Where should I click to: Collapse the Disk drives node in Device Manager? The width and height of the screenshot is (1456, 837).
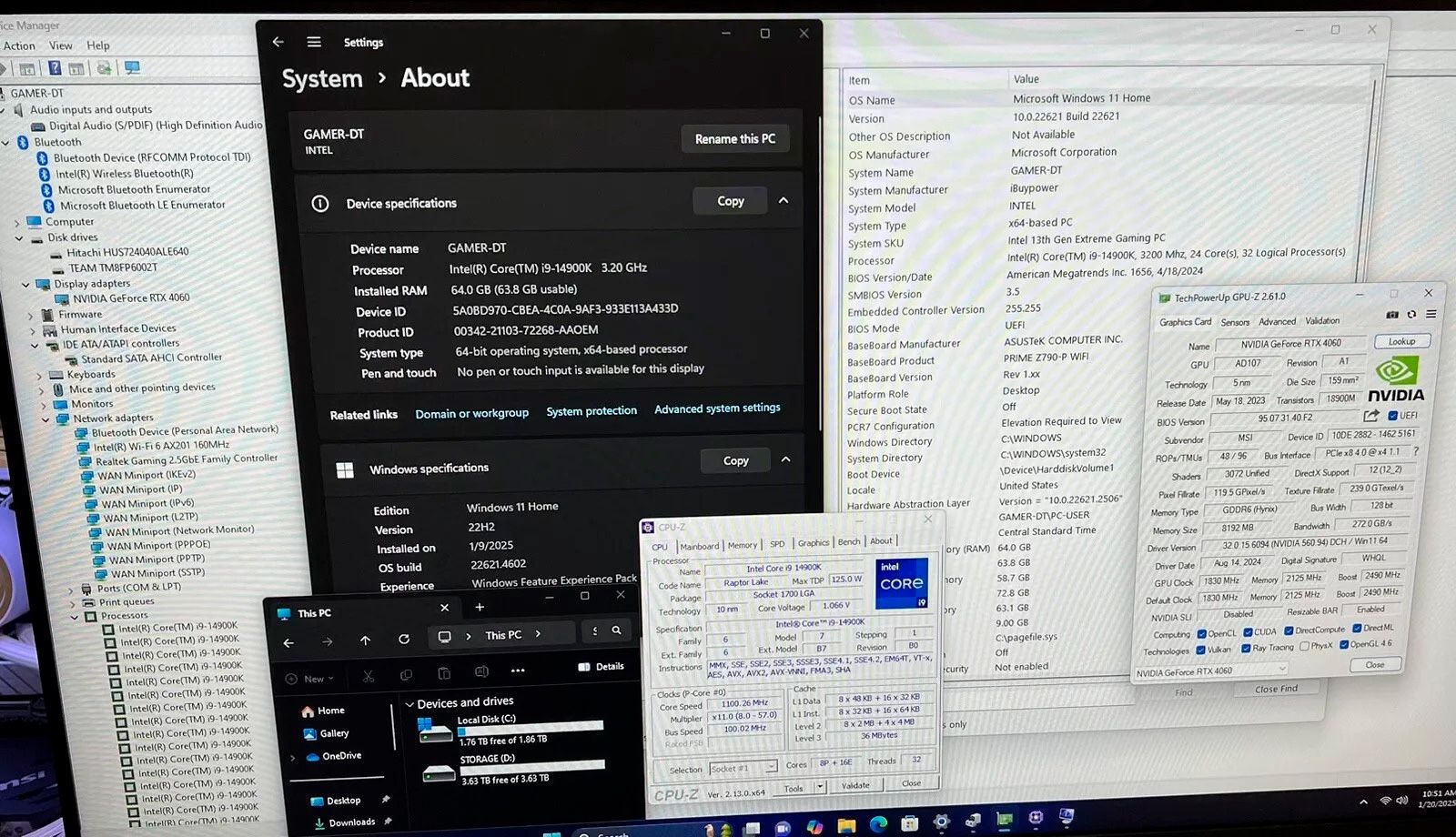coord(19,238)
